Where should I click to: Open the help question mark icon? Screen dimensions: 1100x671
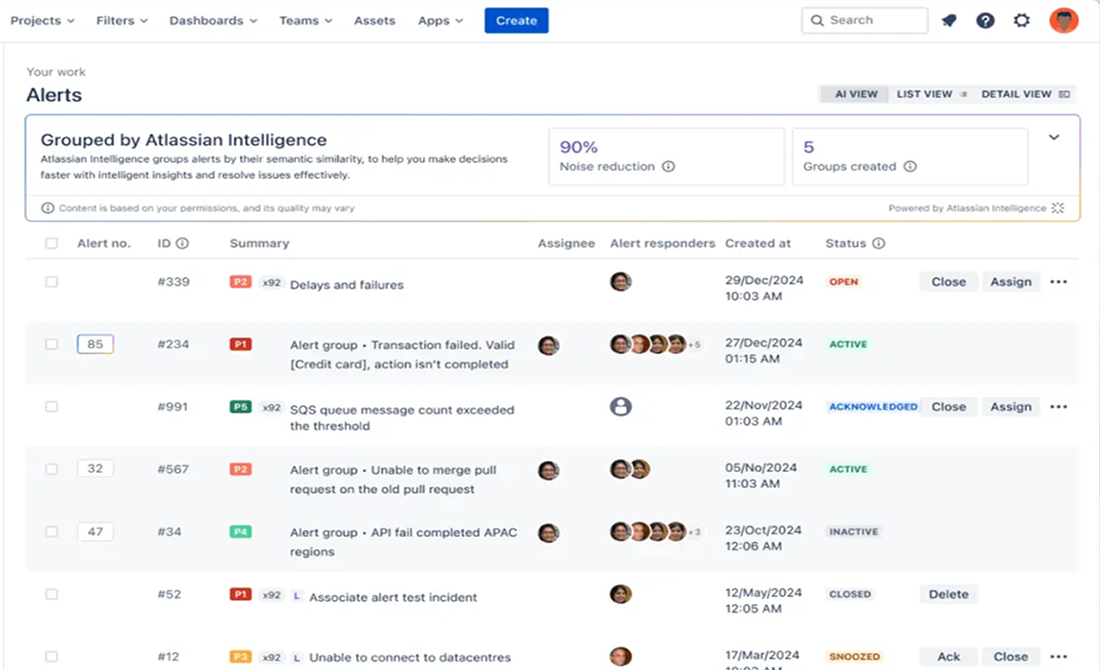pyautogui.click(x=985, y=20)
